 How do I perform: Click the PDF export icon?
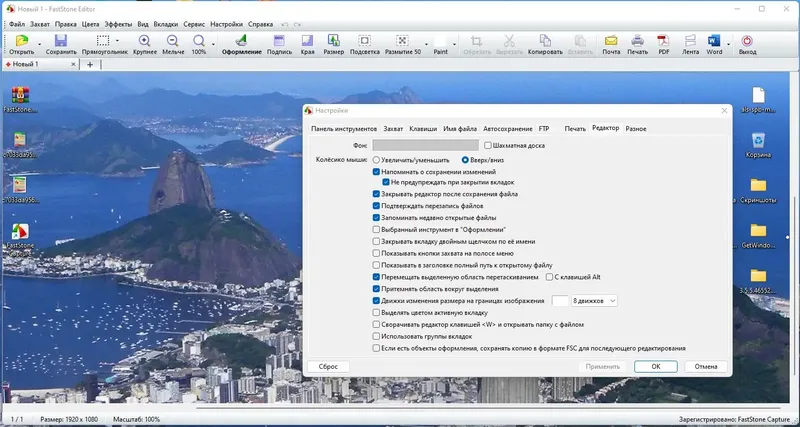(x=663, y=42)
